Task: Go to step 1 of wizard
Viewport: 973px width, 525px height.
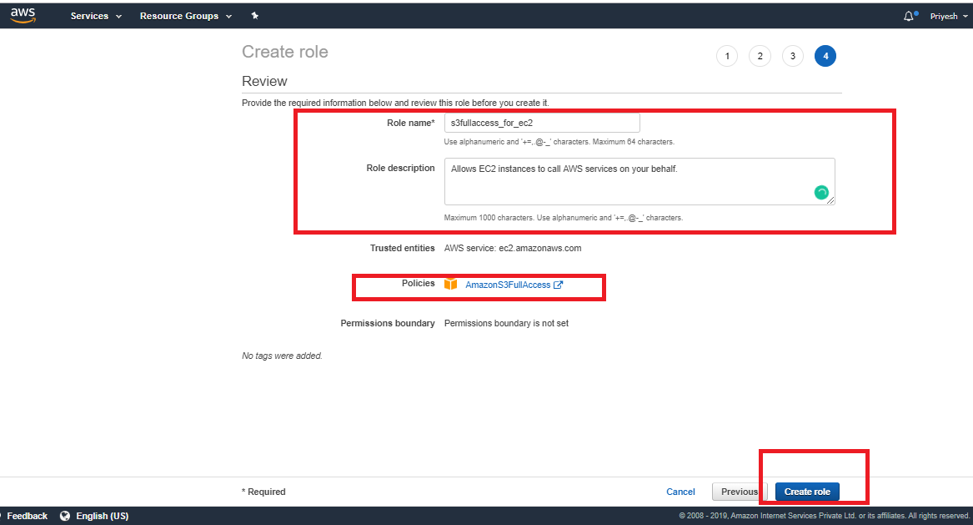Action: [x=727, y=56]
